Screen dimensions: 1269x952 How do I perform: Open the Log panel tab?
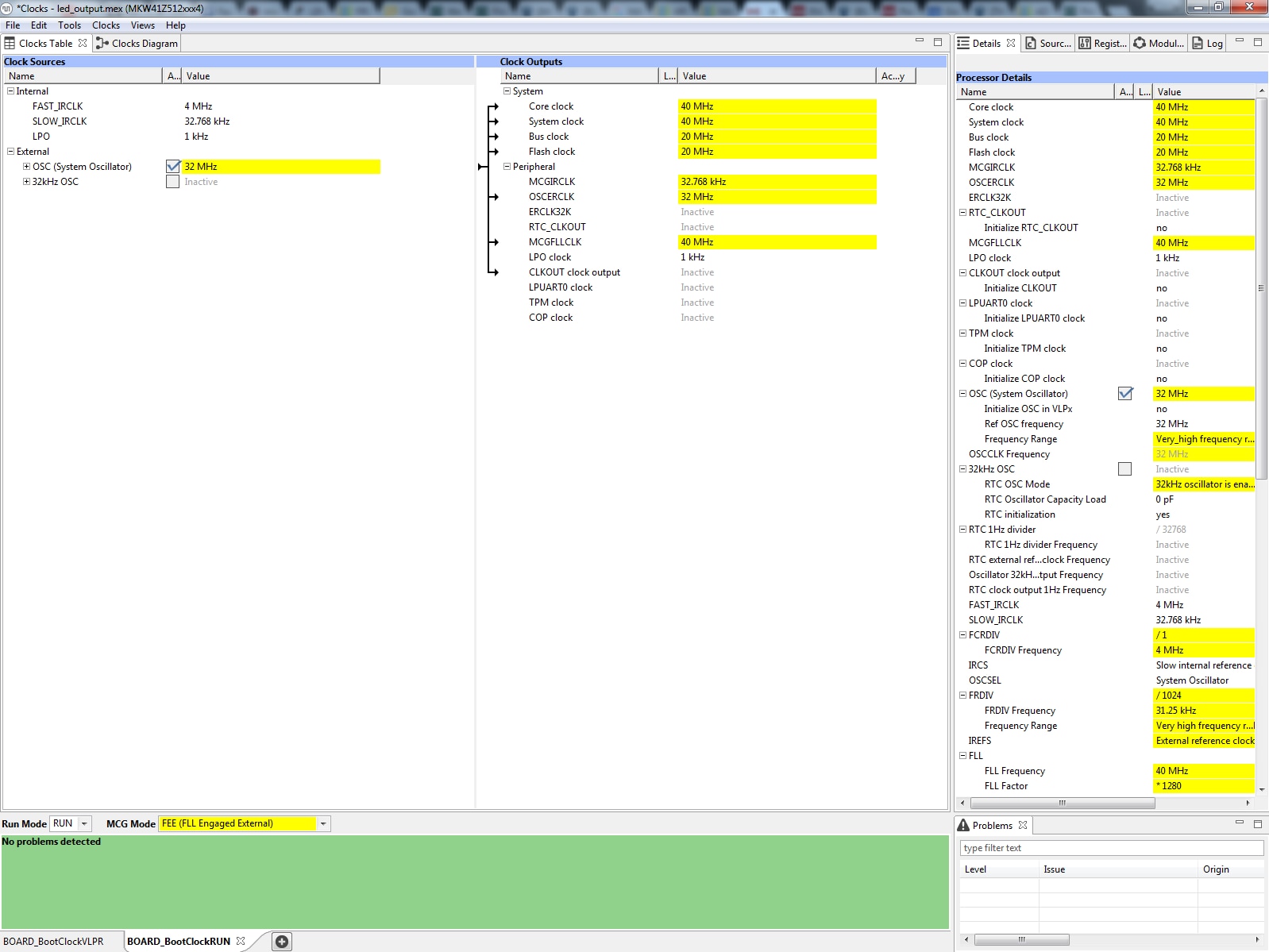pos(1207,44)
